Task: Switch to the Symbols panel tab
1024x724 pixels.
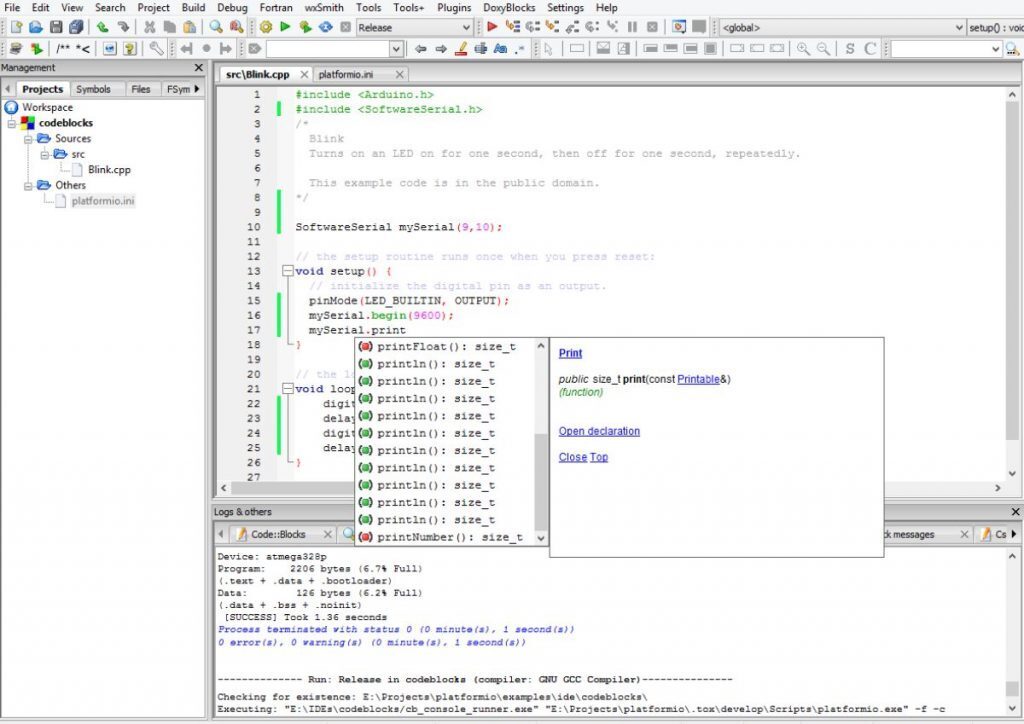Action: (x=96, y=89)
